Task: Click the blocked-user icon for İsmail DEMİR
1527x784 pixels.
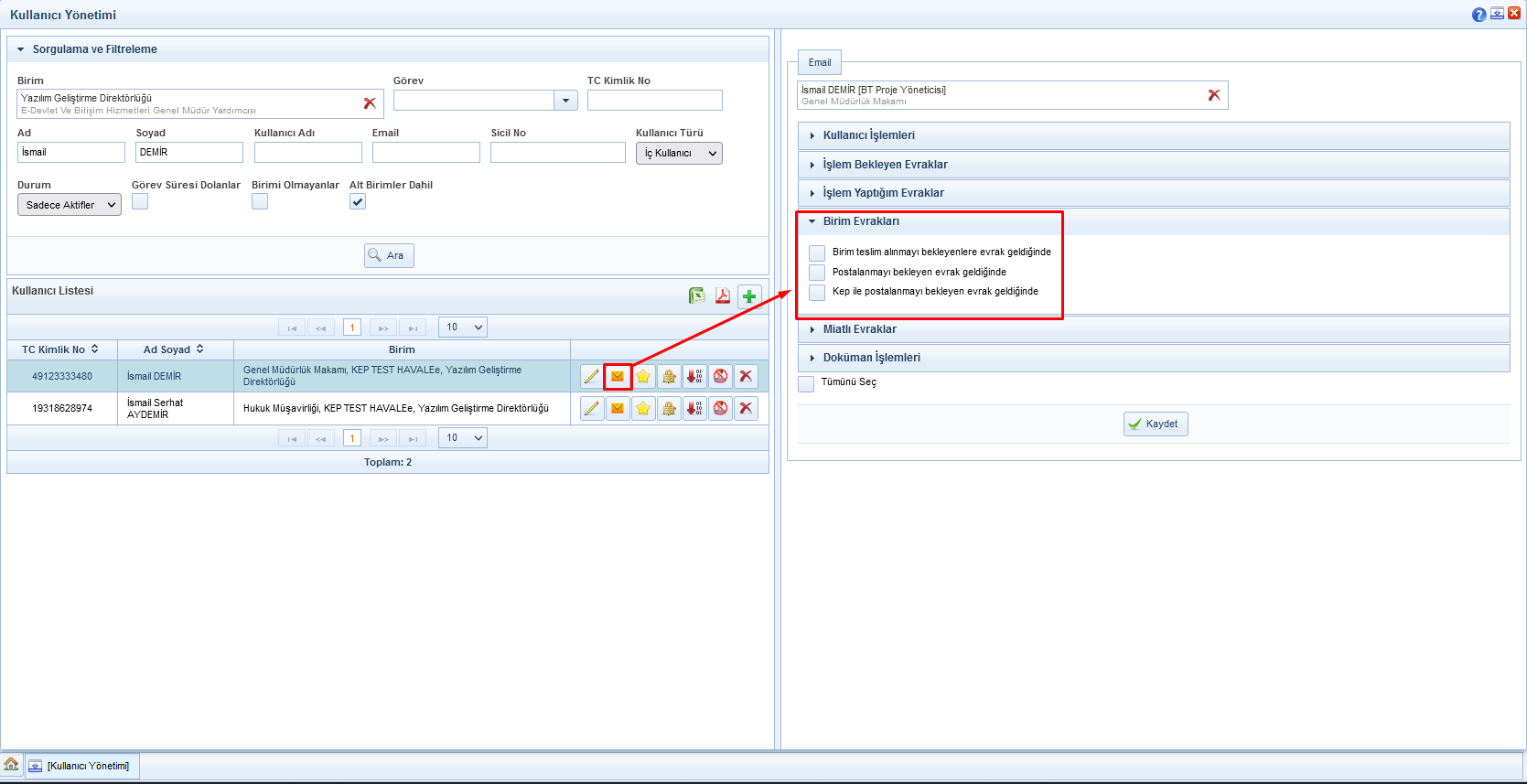Action: tap(721, 376)
